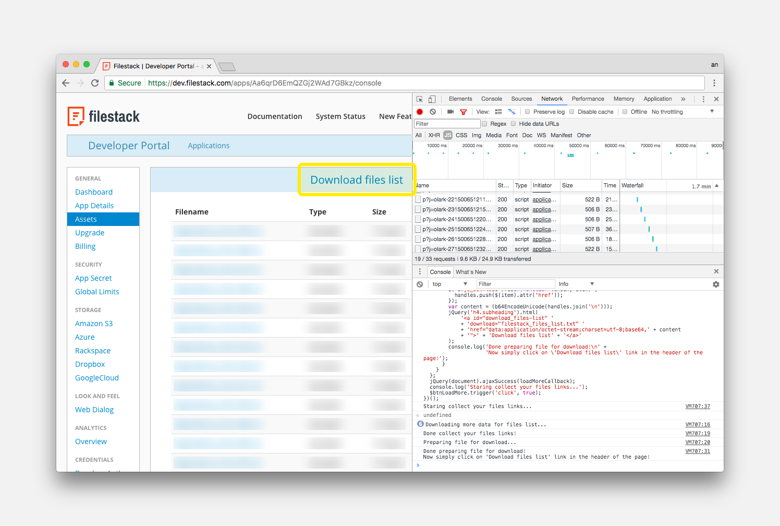780x526 pixels.
Task: Toggle the JS request type filter
Action: (x=448, y=135)
